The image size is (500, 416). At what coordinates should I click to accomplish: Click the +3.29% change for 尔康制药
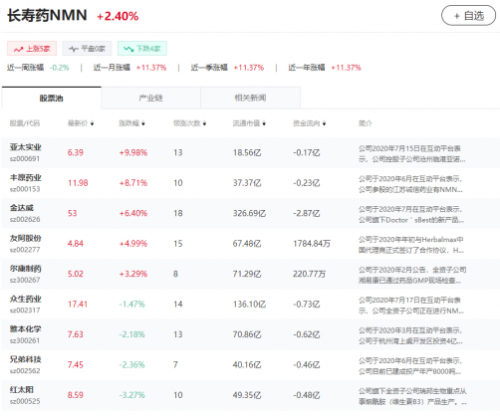click(x=133, y=274)
